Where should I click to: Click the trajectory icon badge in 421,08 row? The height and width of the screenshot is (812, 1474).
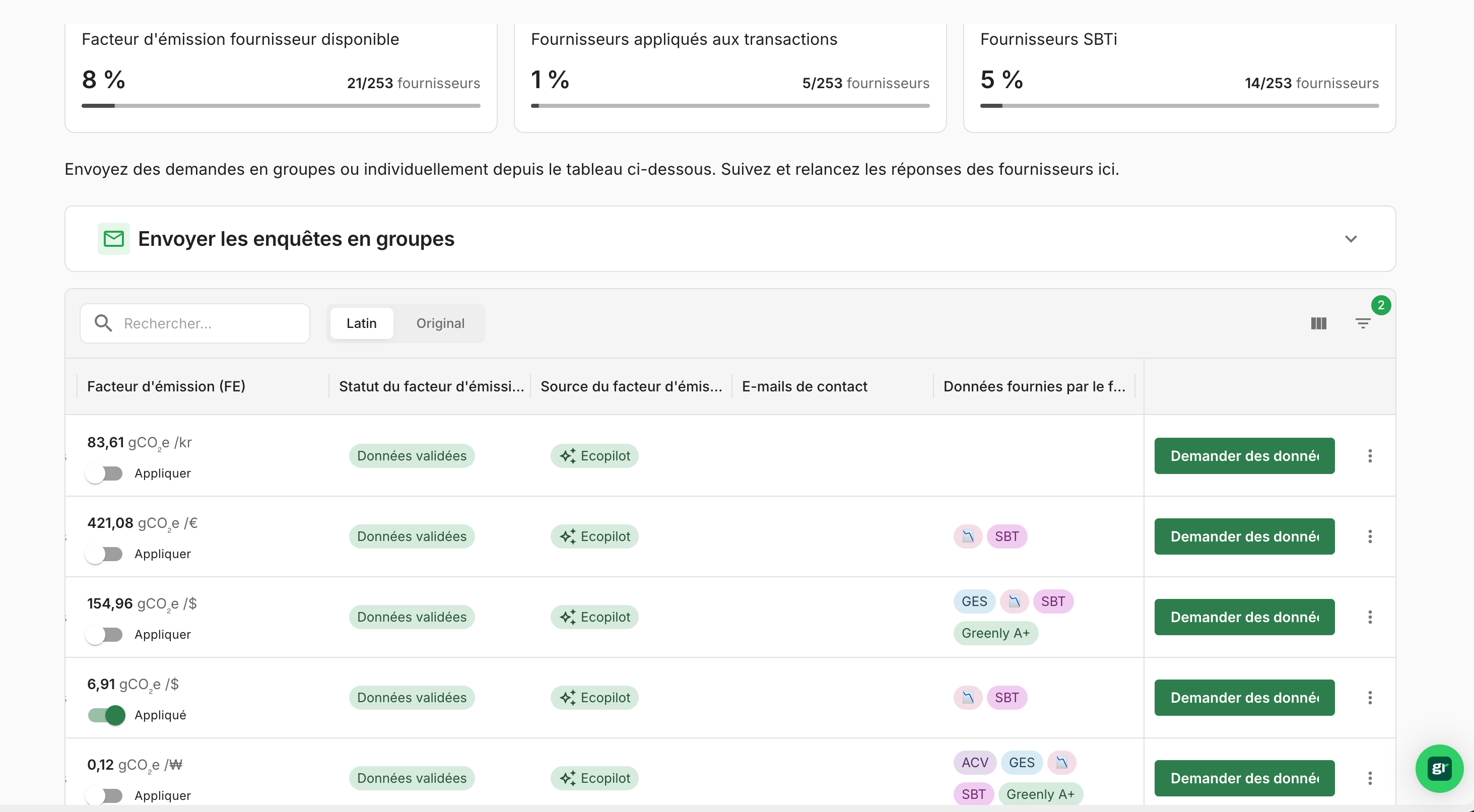pyautogui.click(x=968, y=537)
